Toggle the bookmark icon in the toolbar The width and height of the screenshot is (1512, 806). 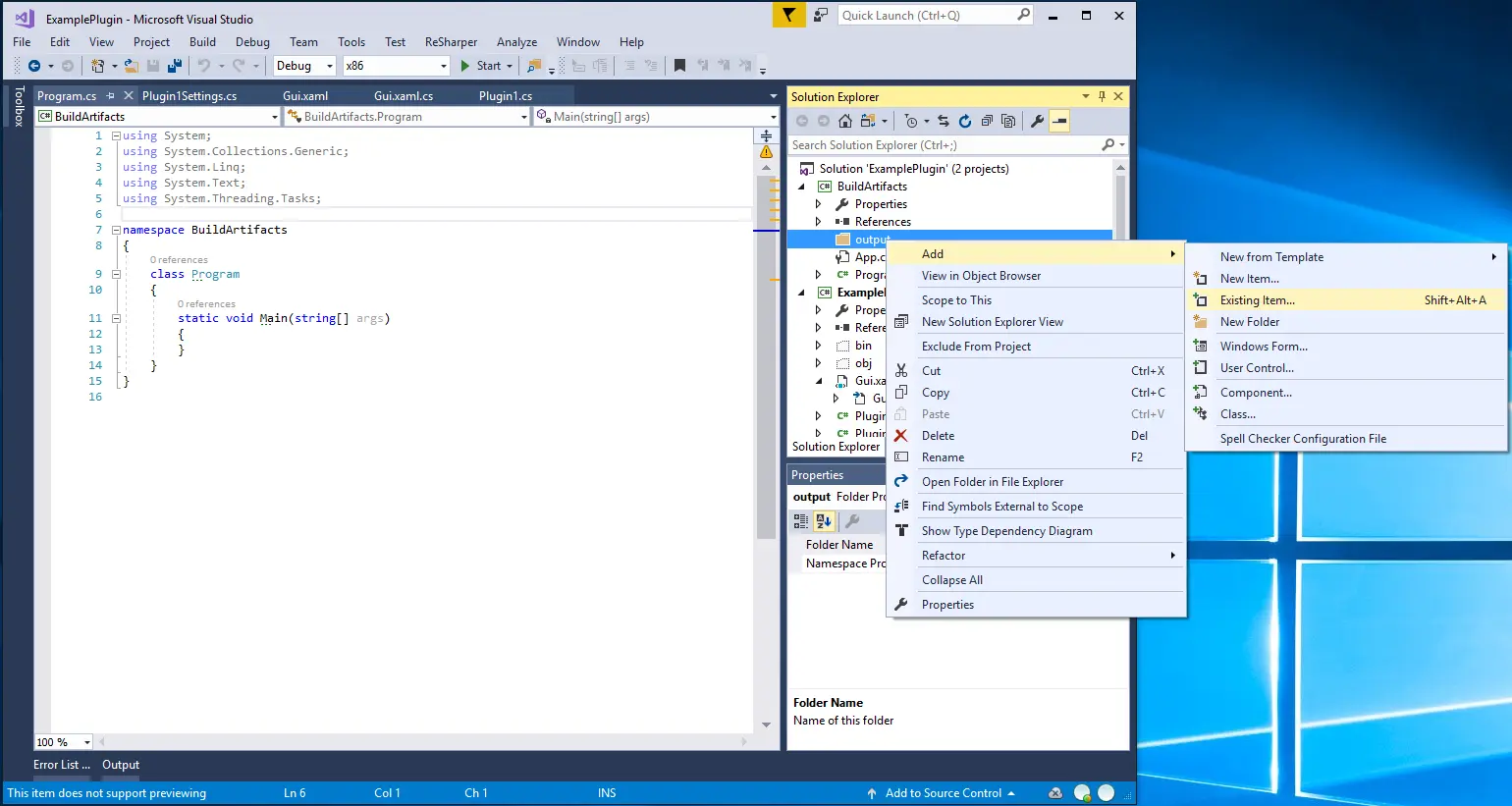tap(679, 66)
